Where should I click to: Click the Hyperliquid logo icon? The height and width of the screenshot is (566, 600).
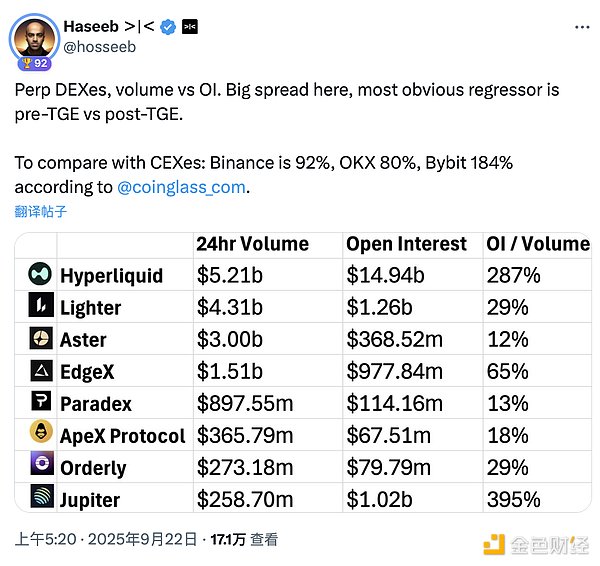39,273
